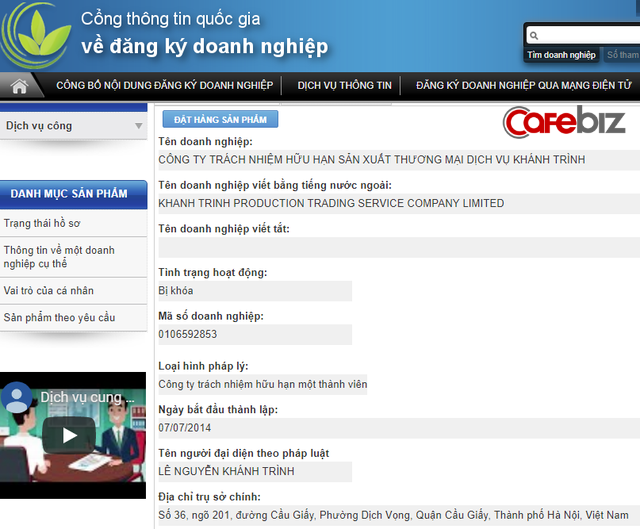Open Đăng ký doanh nghiệp qua mạng điện tử
This screenshot has height=529, width=640.
[x=523, y=85]
